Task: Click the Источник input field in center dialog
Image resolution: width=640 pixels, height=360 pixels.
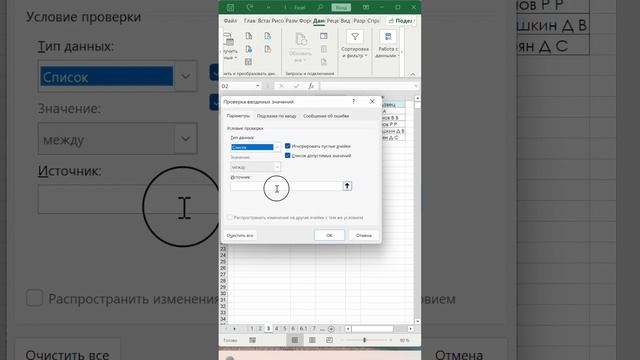Action: tap(287, 186)
